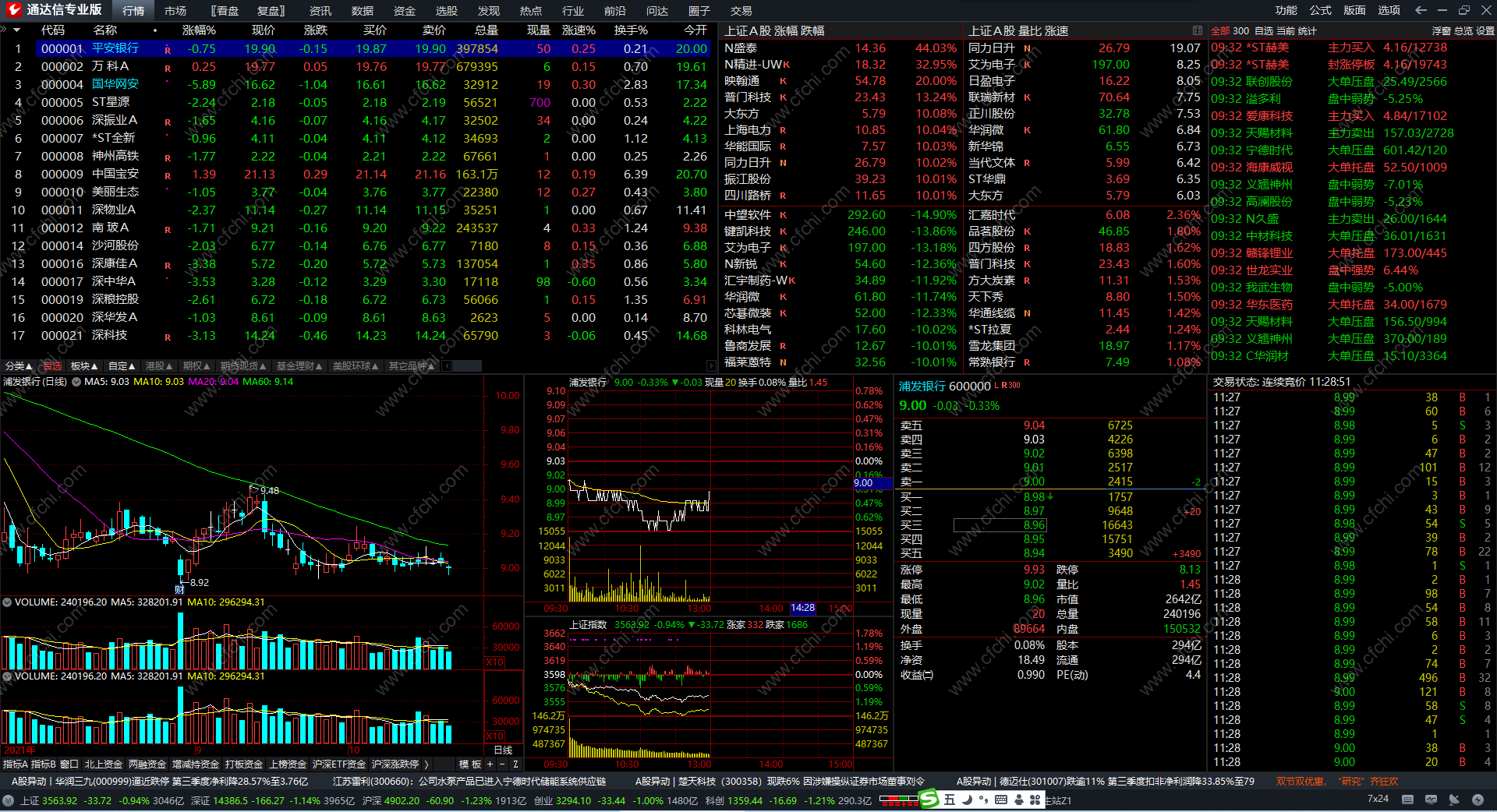
Task: Open the 美股环球 dropdown tab
Action: 356,366
